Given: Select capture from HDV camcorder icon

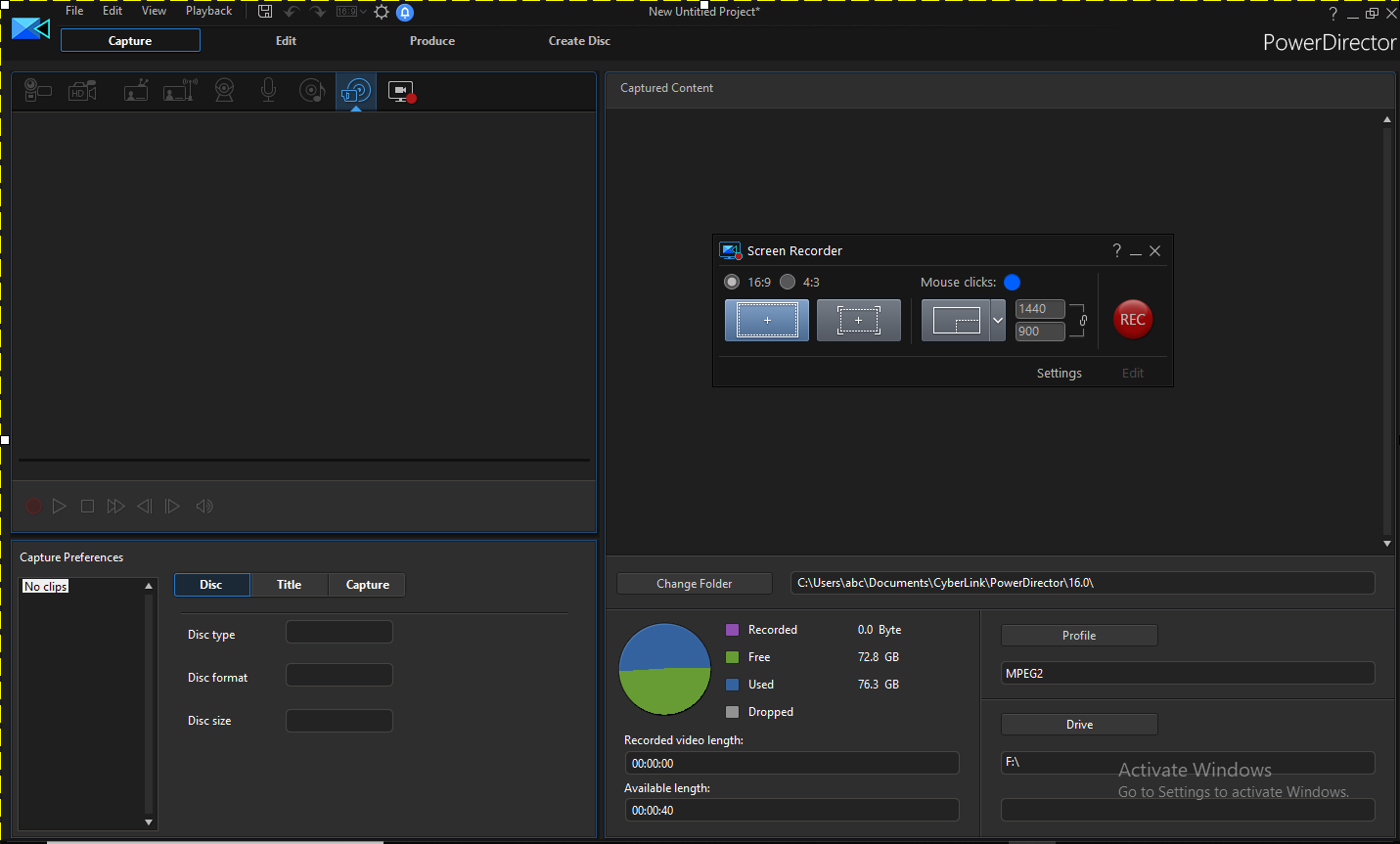Looking at the screenshot, I should [x=83, y=91].
